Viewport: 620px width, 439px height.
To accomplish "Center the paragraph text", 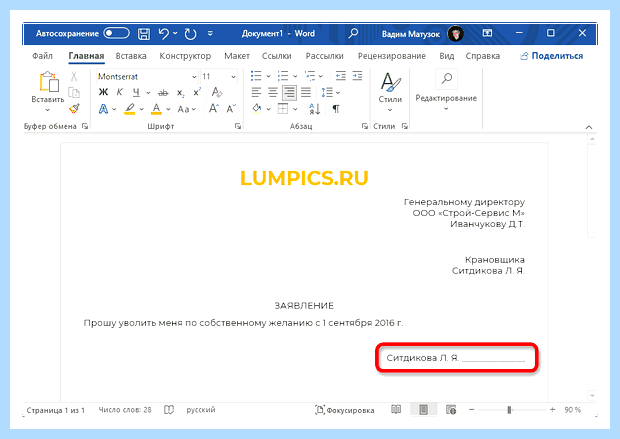I will (x=273, y=93).
